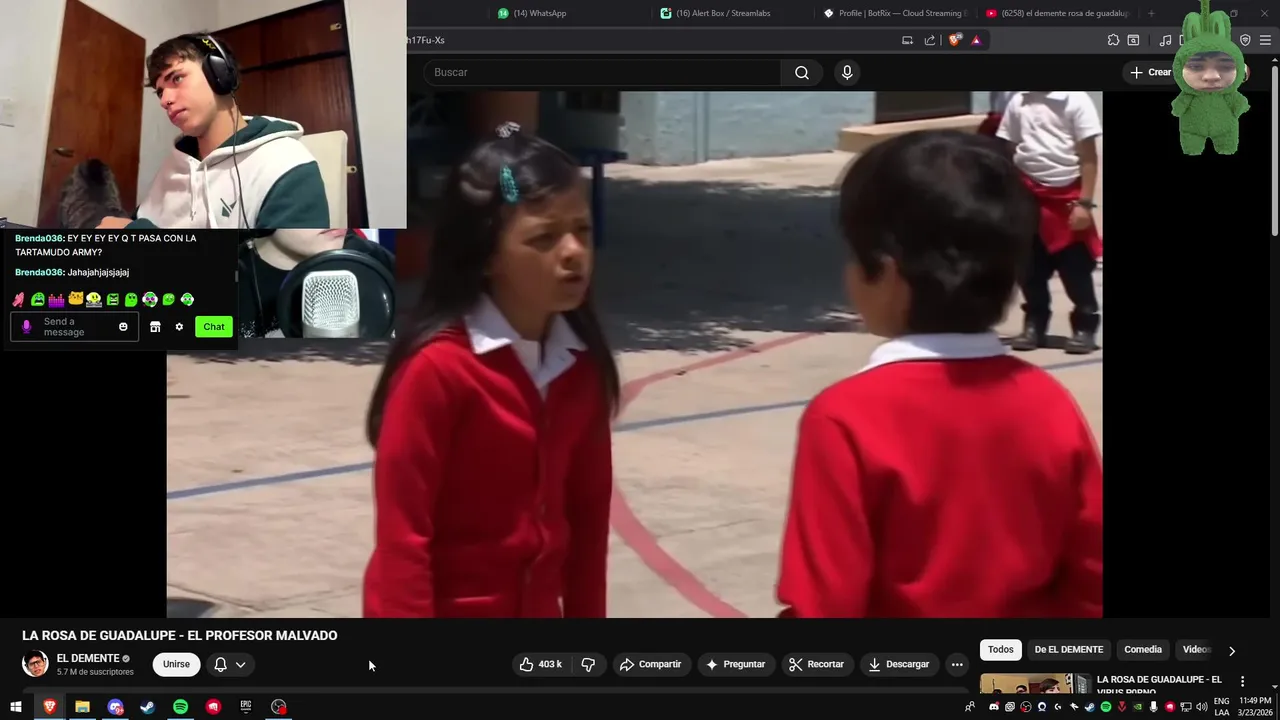Focus the Send a message chat box
This screenshot has width=1280, height=720.
(74, 327)
